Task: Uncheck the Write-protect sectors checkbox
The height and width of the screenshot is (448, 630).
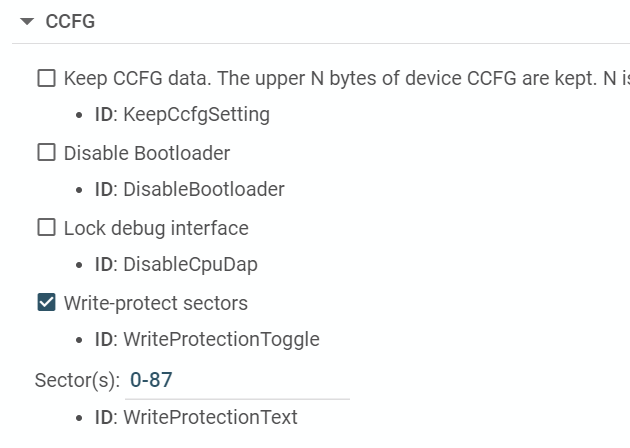Action: tap(46, 302)
